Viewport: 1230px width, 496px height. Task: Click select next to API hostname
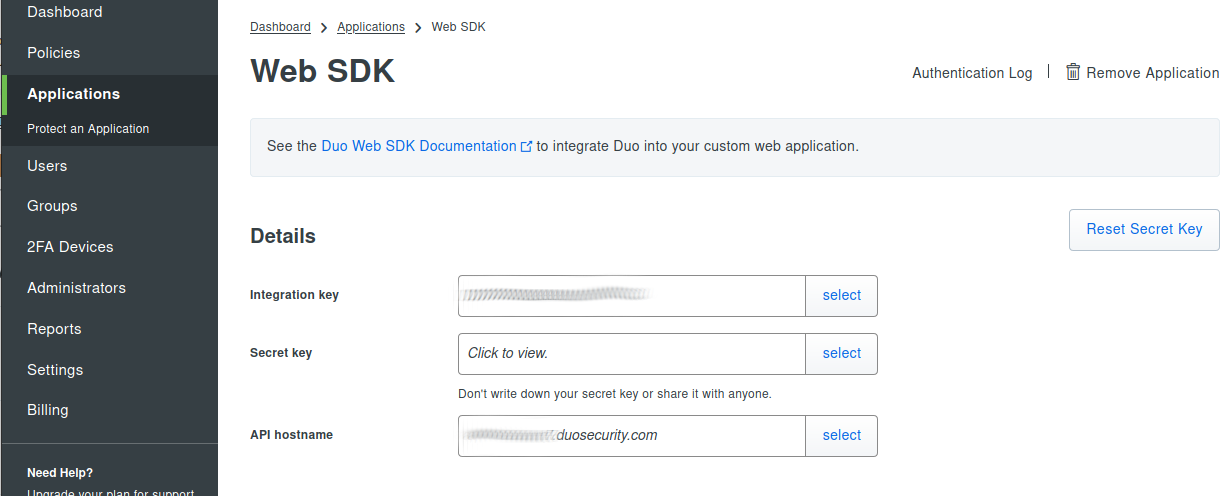point(841,436)
